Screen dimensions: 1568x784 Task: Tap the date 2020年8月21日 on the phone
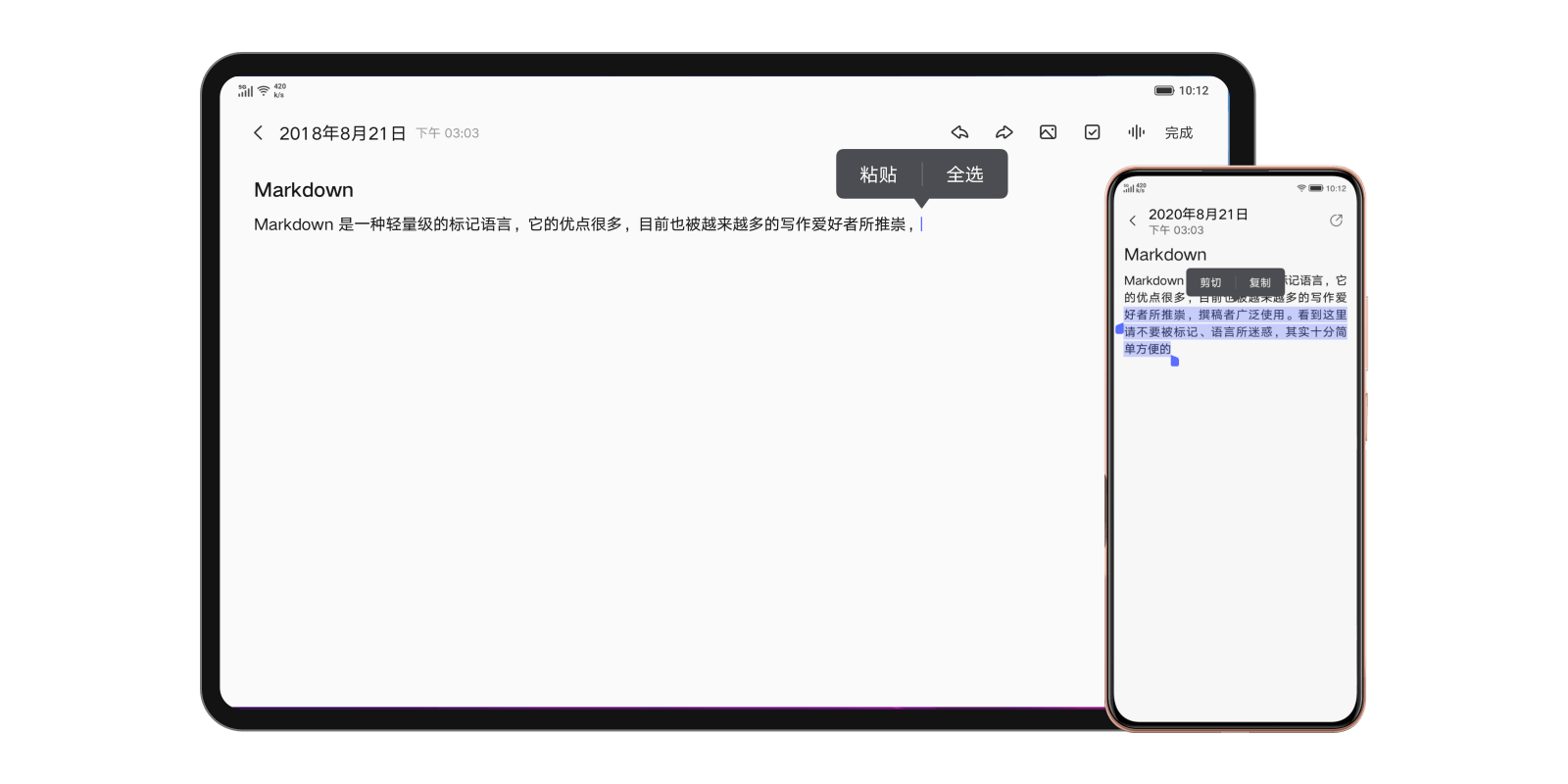[1199, 214]
